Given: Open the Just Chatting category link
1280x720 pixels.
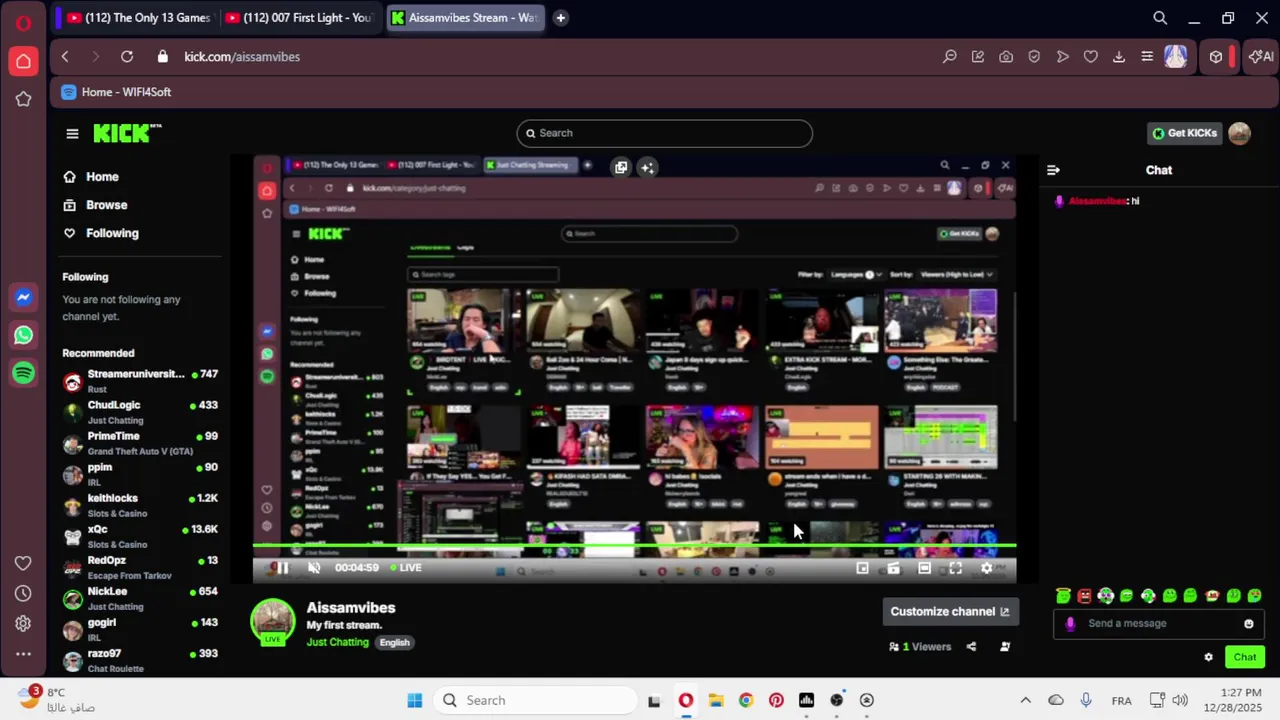Looking at the screenshot, I should 338,642.
